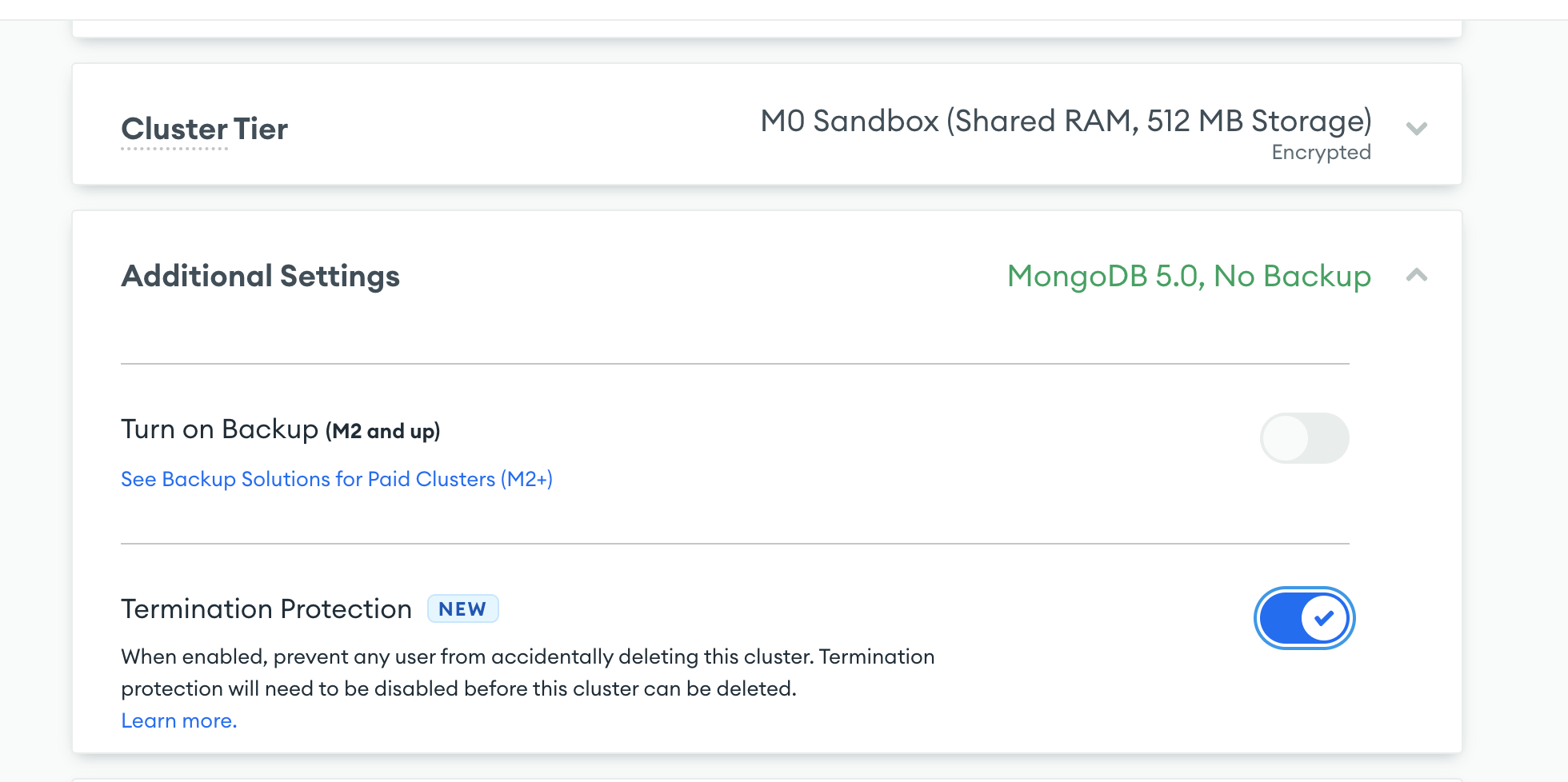Click the Additional Settings heading

260,276
